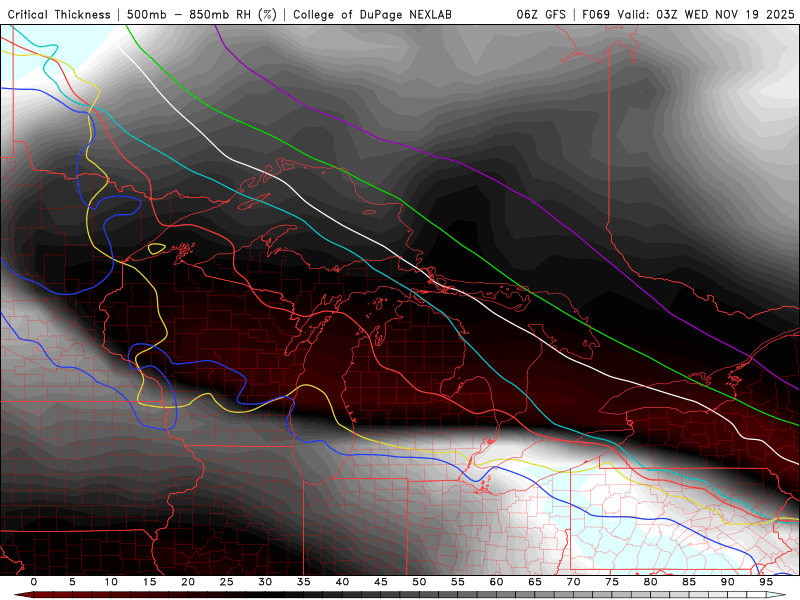Viewport: 800px width, 600px height.
Task: Select the "10" label on the color scale
Action: point(111,582)
